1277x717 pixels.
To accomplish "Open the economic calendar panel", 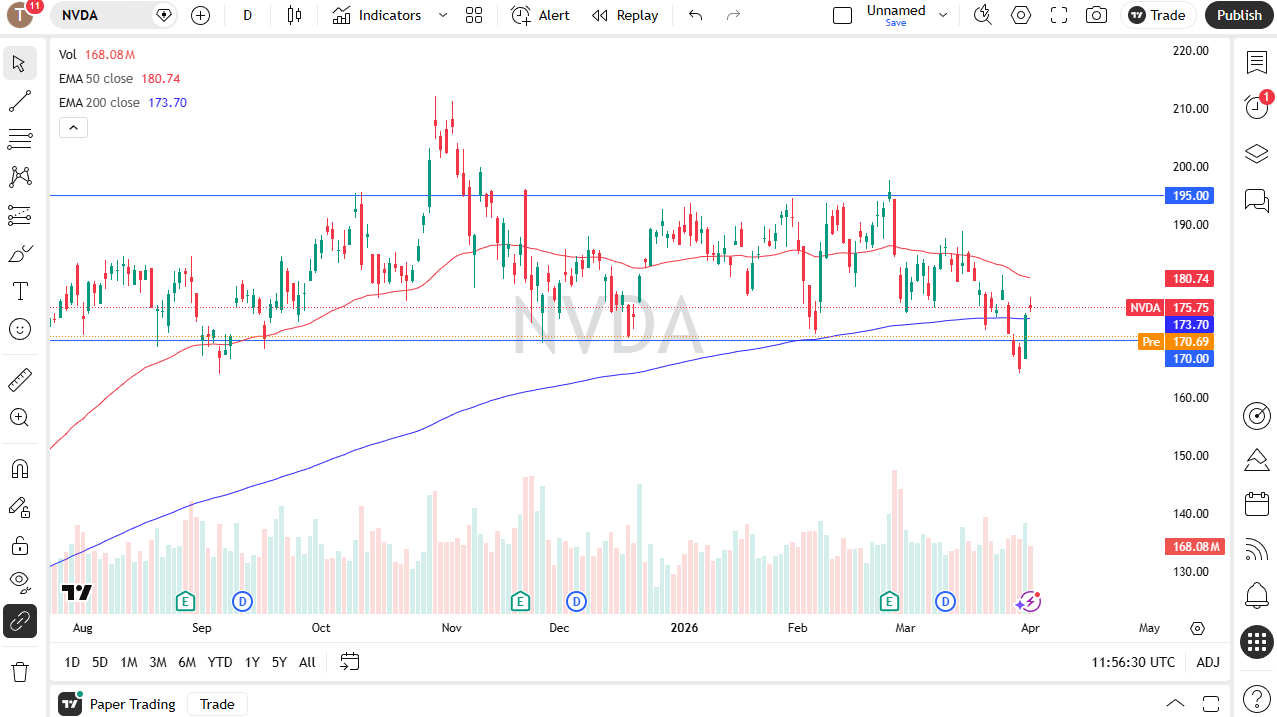I will point(1257,504).
